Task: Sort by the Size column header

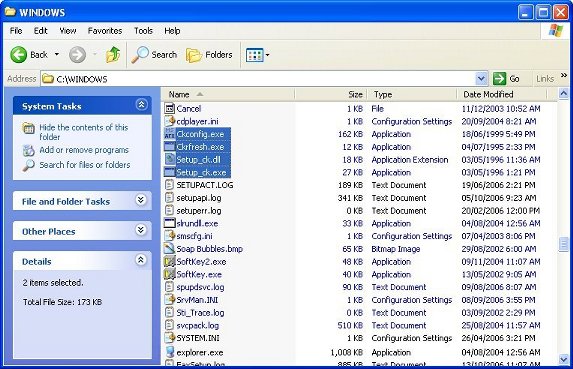Action: click(331, 94)
